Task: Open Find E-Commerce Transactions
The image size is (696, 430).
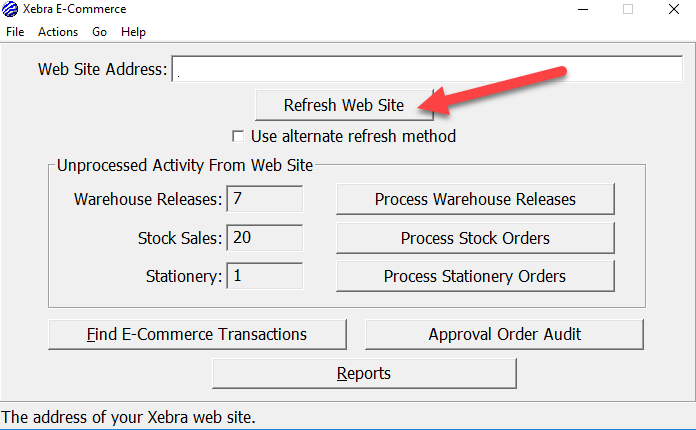Action: 197,335
